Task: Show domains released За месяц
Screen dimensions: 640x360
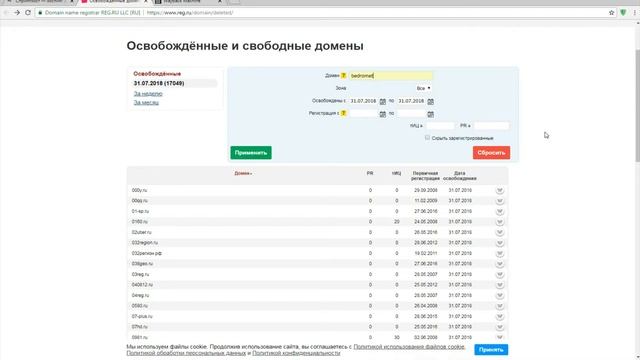Action: coord(146,102)
